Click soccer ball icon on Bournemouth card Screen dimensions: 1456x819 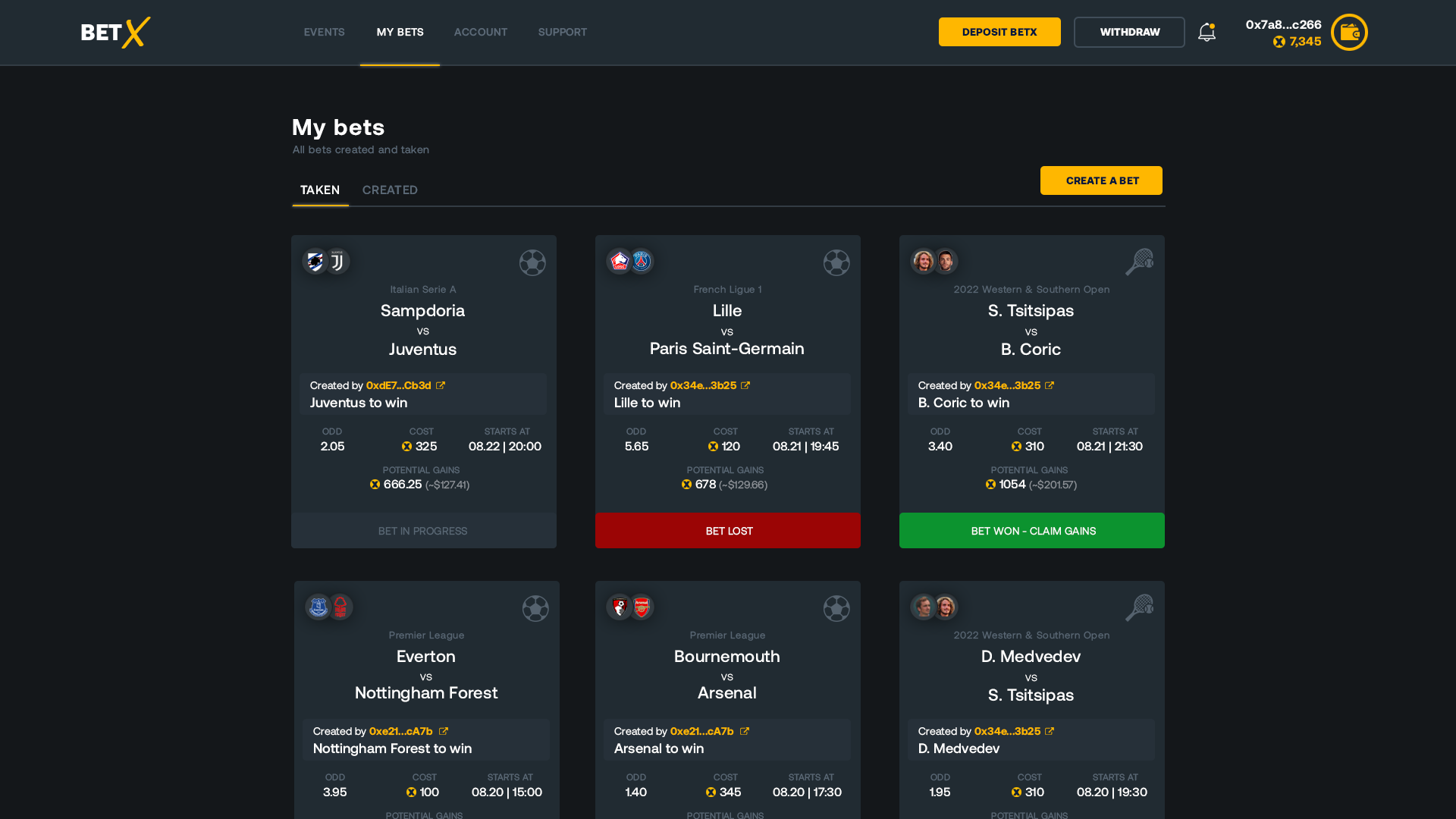[x=836, y=609]
